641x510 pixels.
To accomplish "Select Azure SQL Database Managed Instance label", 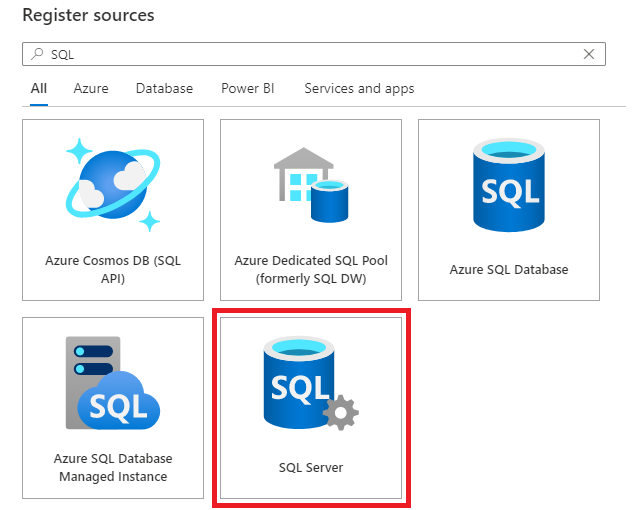I will point(112,467).
